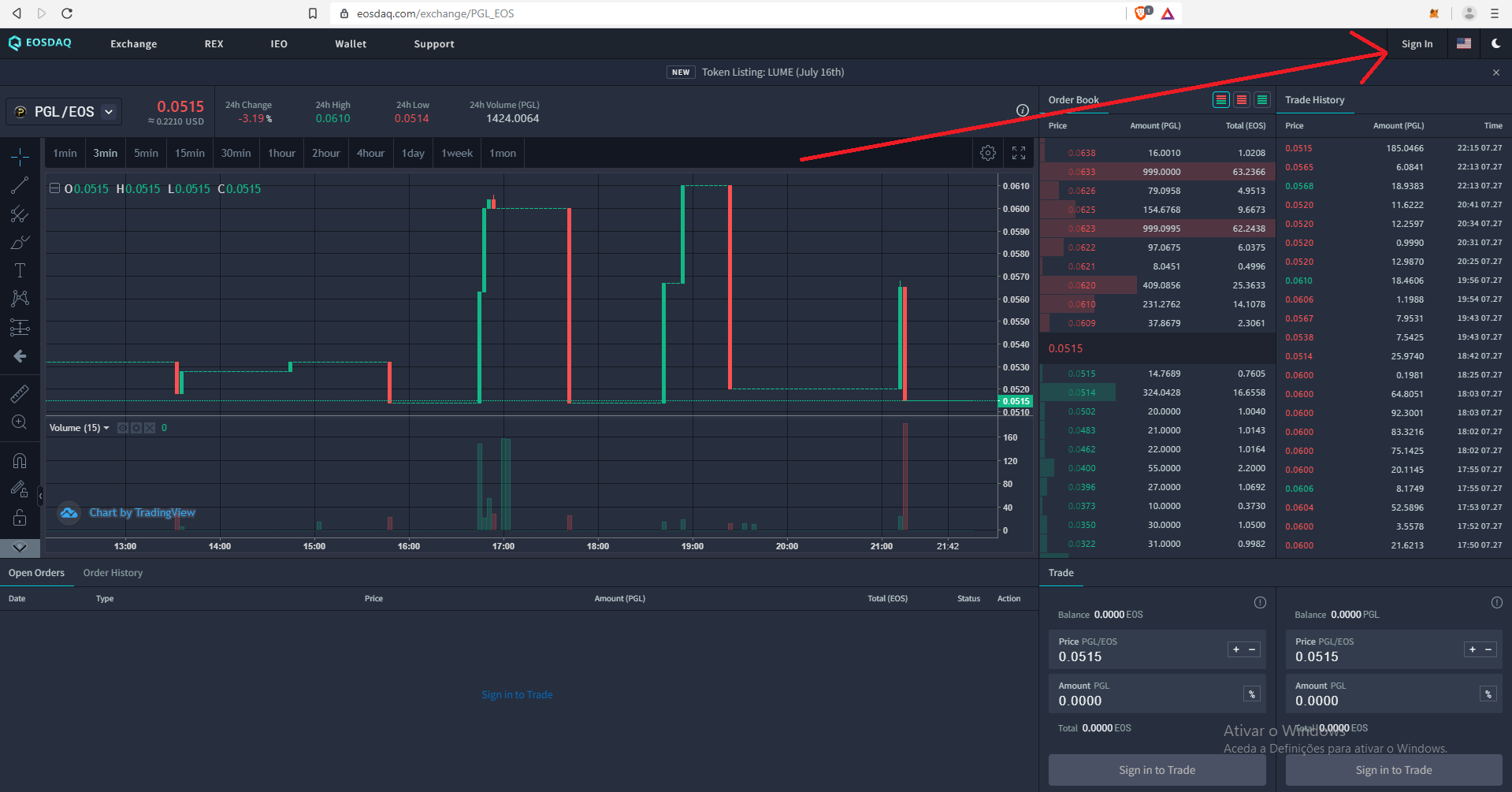
Task: Click Sign in to Trade under EOS balance
Action: 1157,770
